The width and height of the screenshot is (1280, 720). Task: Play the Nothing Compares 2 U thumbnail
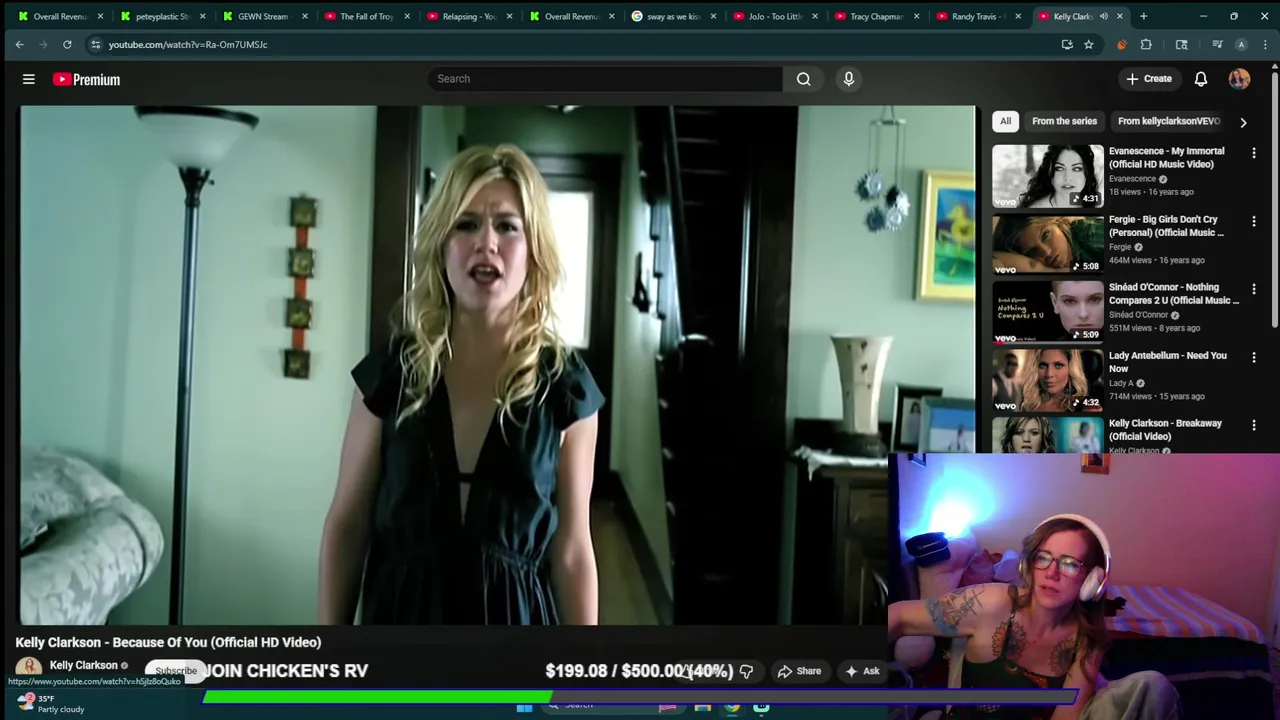(x=1047, y=312)
